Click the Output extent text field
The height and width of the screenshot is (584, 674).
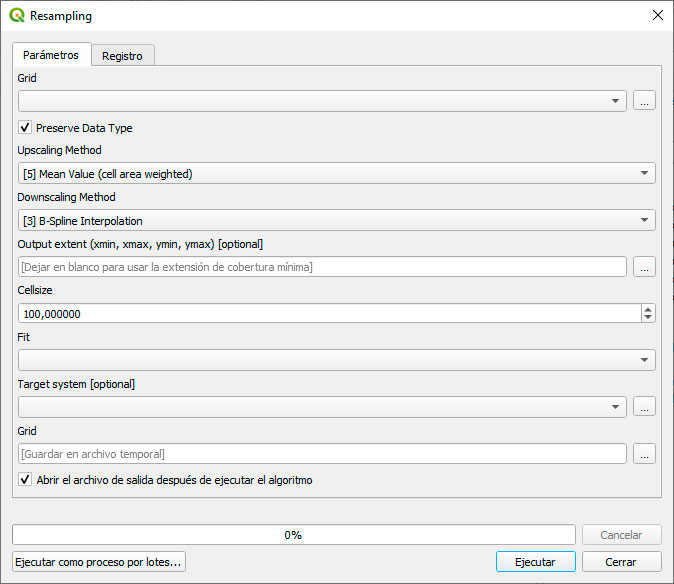pos(322,267)
